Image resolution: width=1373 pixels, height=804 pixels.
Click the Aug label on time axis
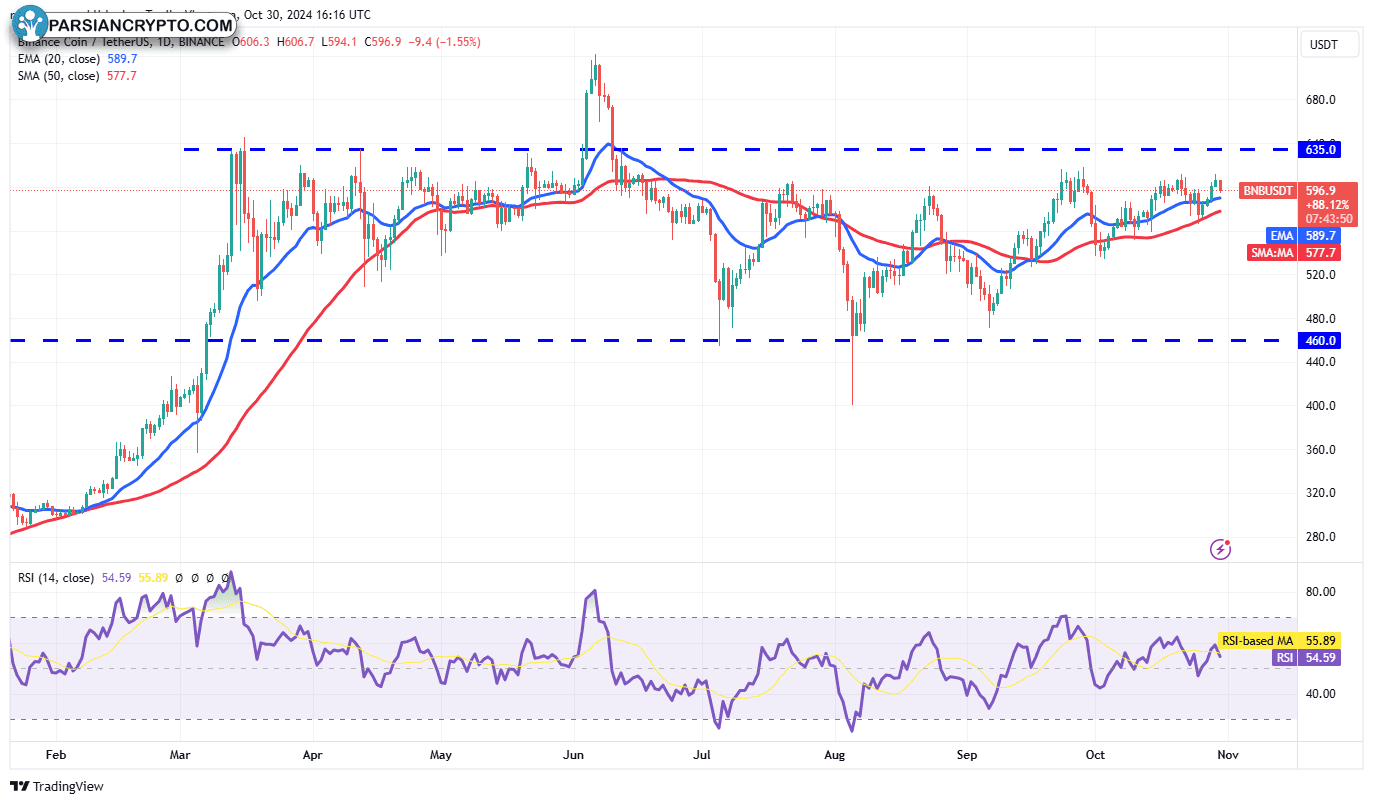point(835,755)
